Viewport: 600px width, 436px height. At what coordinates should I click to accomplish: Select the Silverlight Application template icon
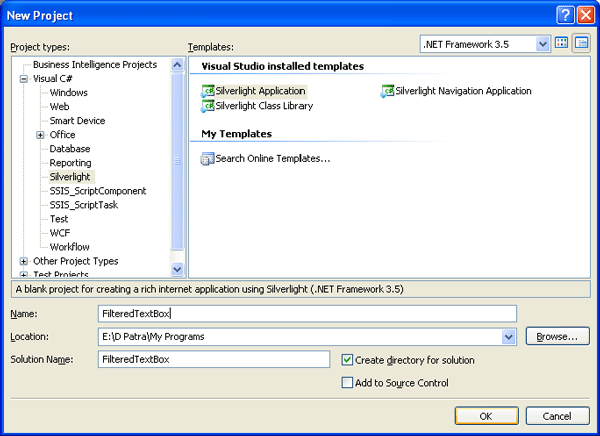(x=208, y=91)
